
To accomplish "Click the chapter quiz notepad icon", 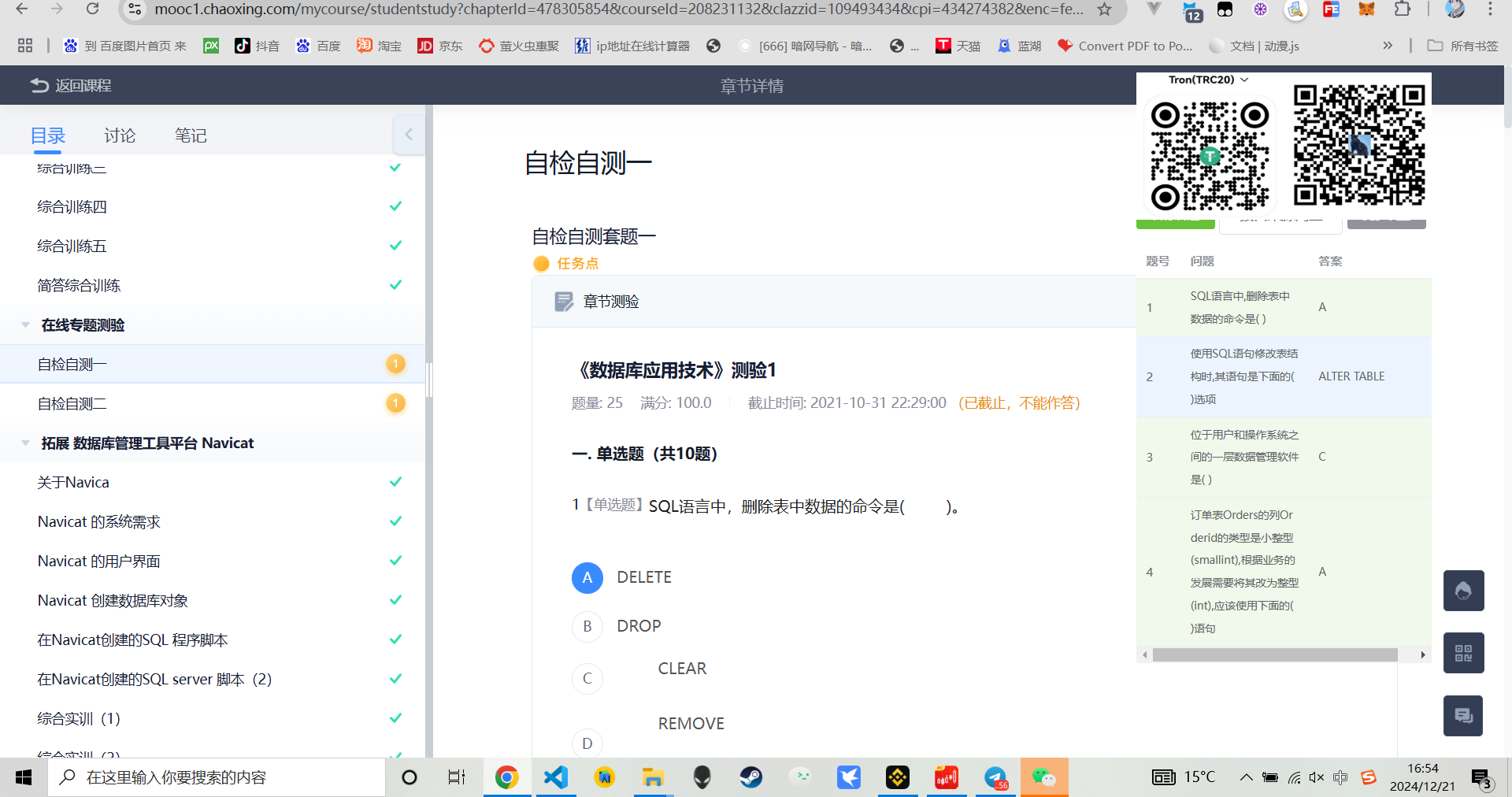I will pyautogui.click(x=564, y=302).
